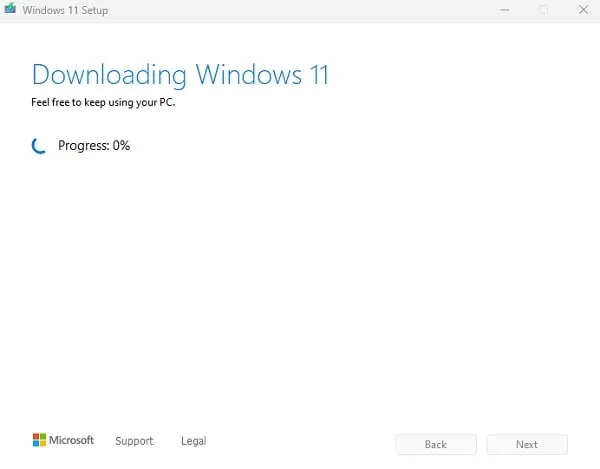Click the Windows 11 Setup title bar icon

10,8
